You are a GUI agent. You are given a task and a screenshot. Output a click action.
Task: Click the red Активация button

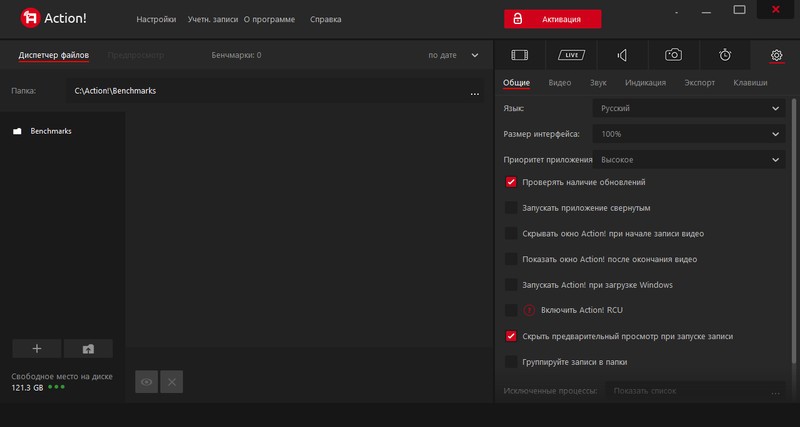pyautogui.click(x=553, y=19)
